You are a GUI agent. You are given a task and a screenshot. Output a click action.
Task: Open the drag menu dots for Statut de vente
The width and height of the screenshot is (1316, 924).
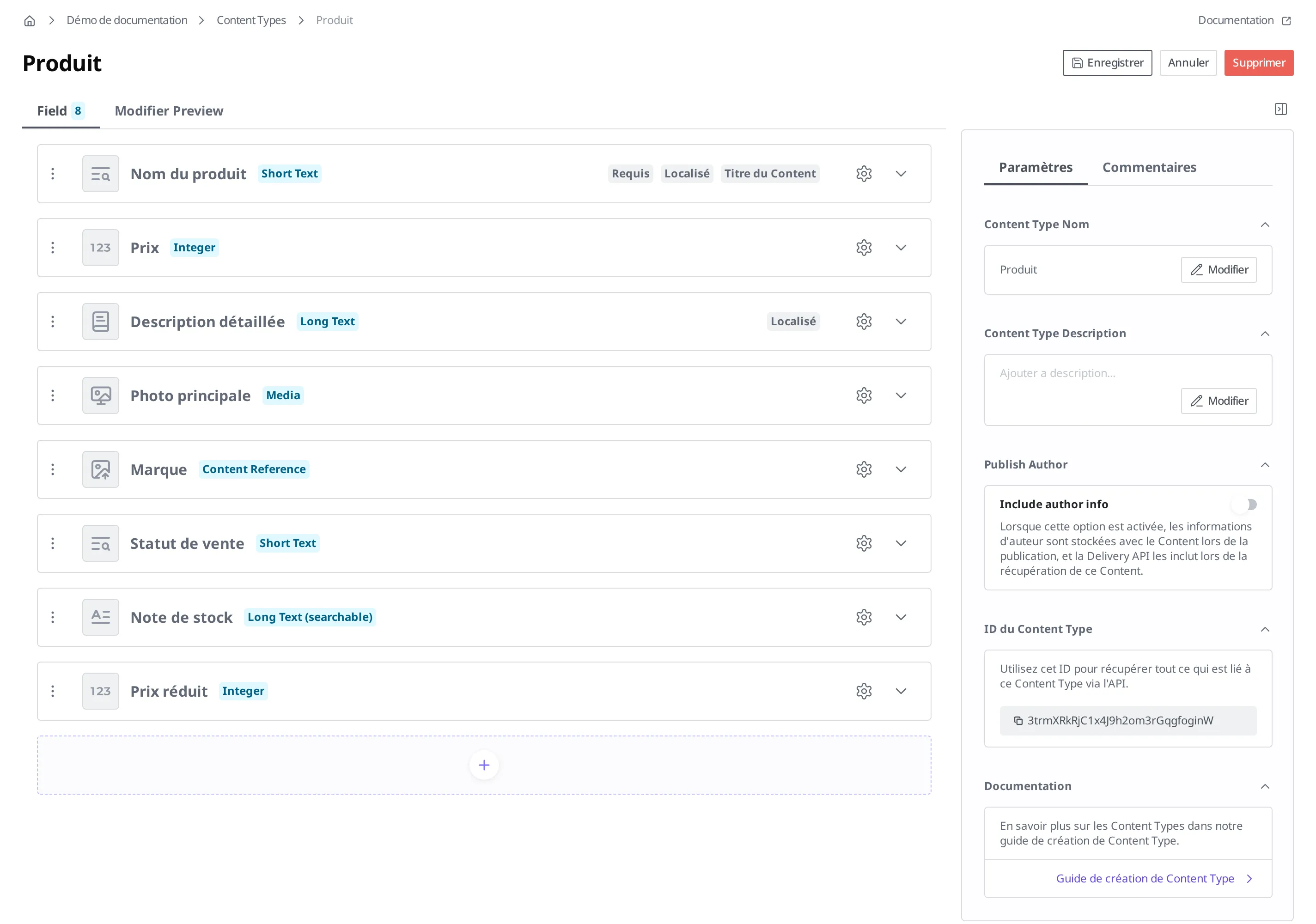53,543
